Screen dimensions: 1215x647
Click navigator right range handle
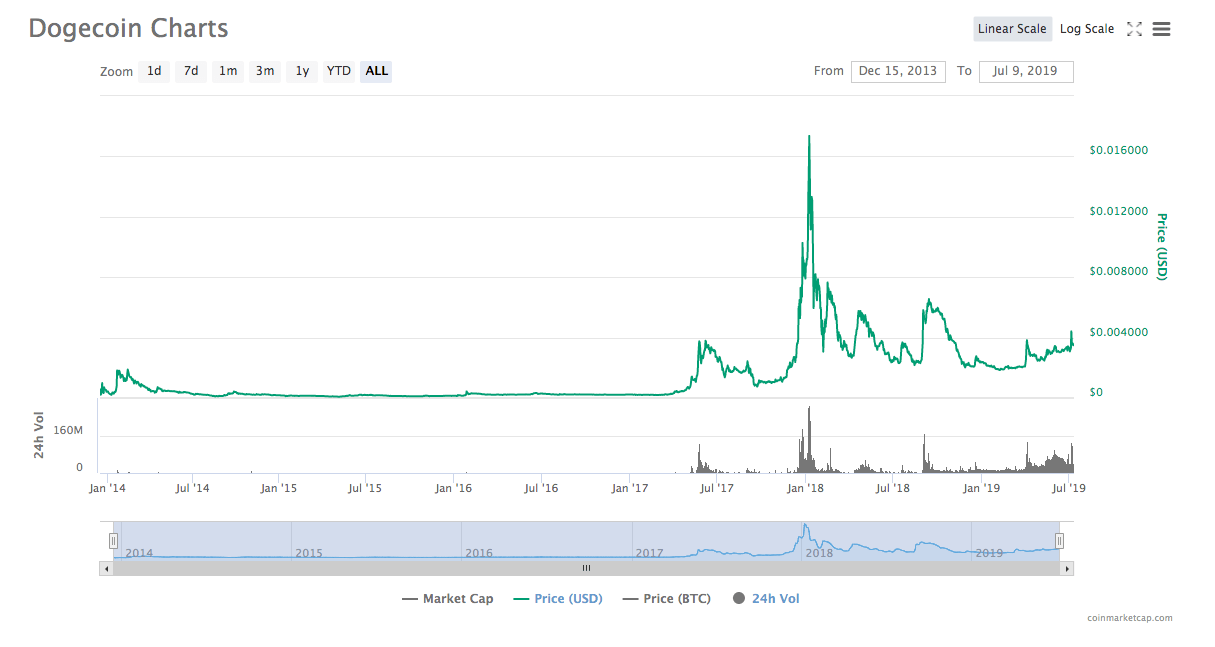(1059, 541)
